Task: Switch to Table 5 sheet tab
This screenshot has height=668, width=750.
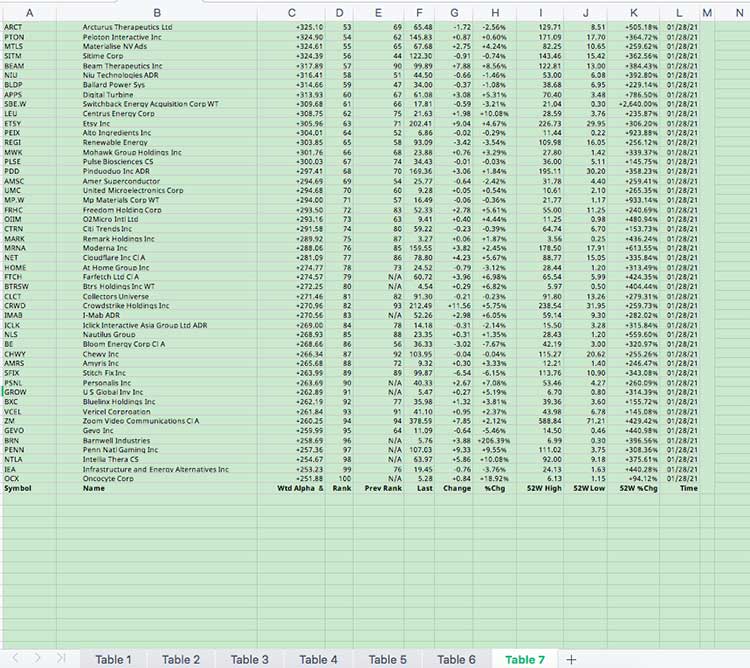Action: pos(388,659)
